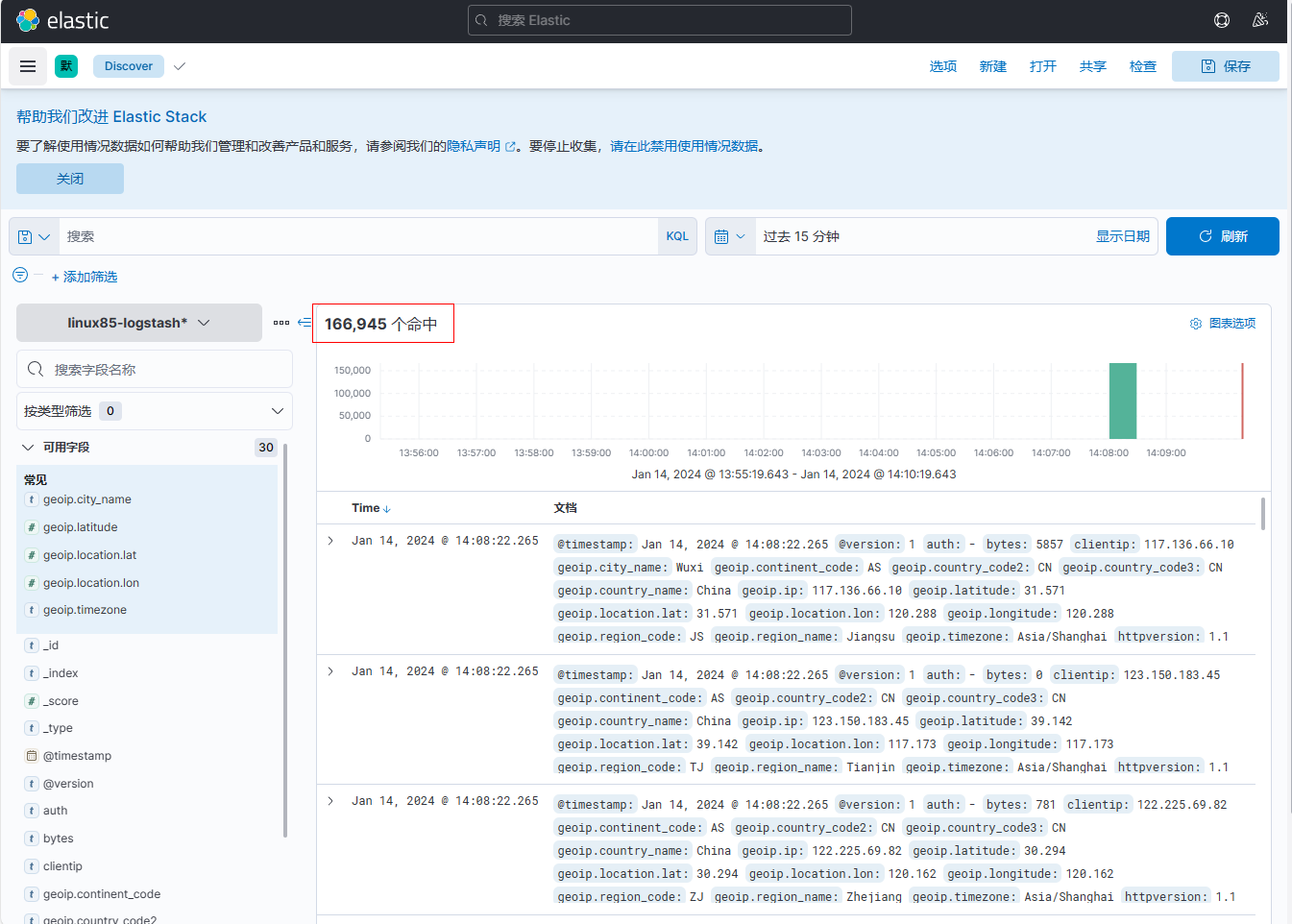Open the linux85-logstash* index pattern dropdown
Image resolution: width=1292 pixels, height=924 pixels.
[x=139, y=323]
